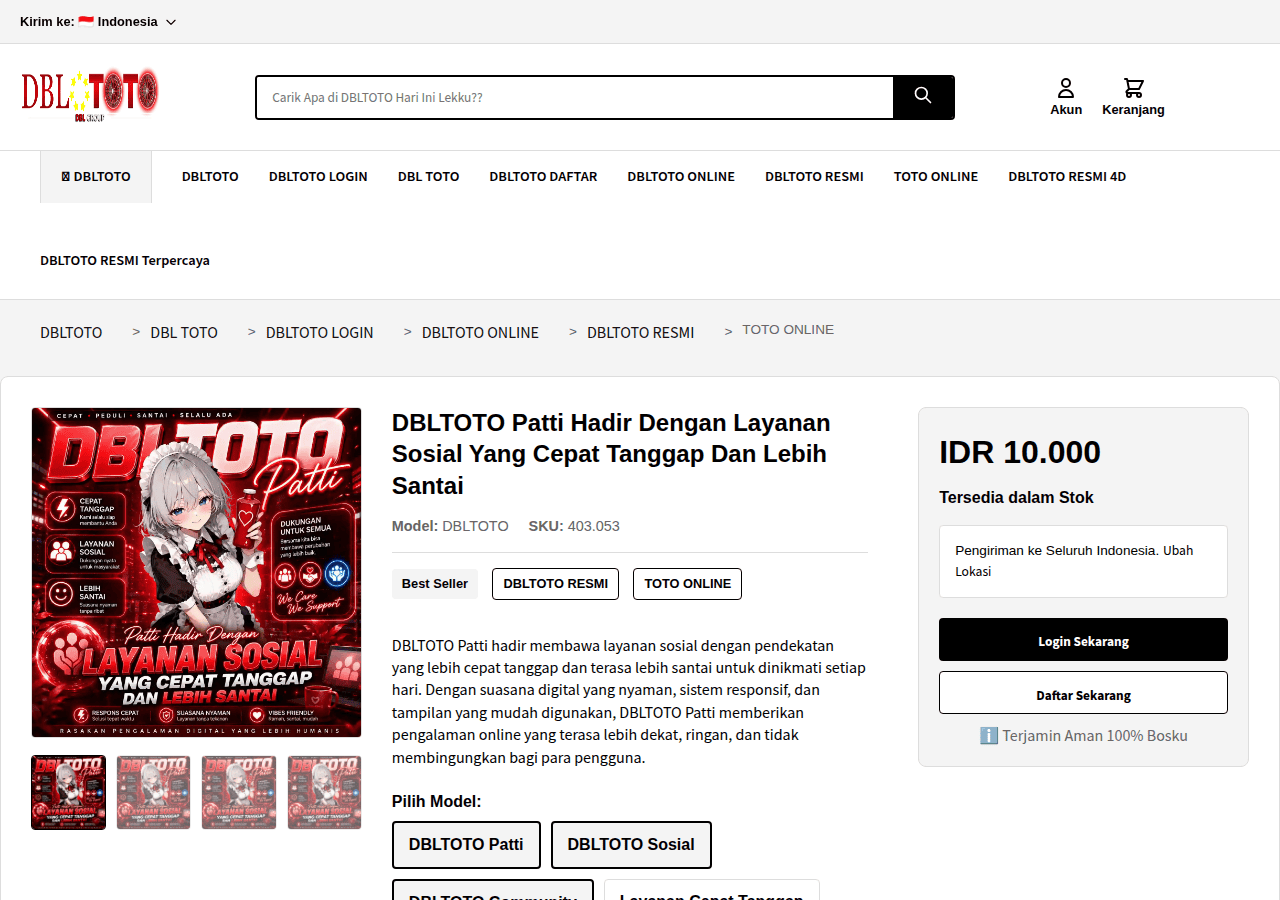Click the Model: DBLTOTO text

point(450,526)
